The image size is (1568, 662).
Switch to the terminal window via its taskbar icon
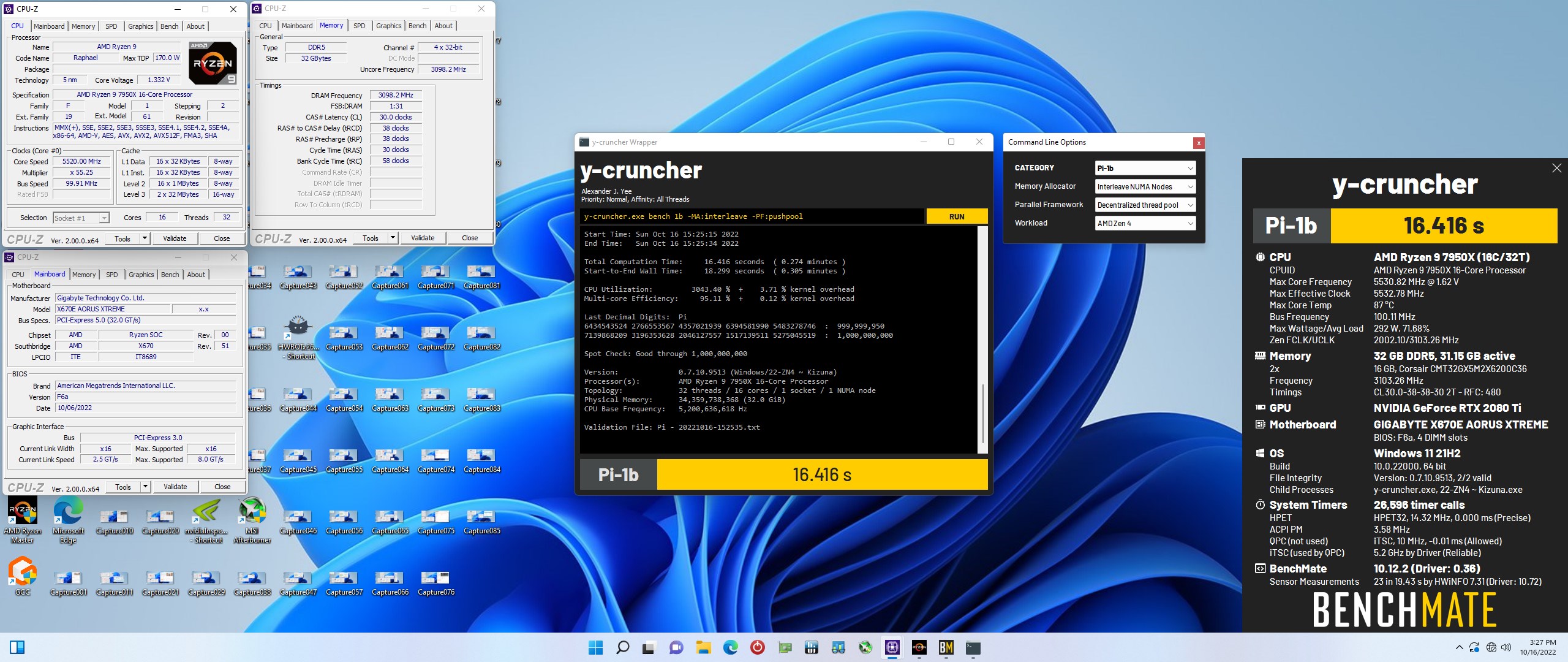tap(973, 647)
